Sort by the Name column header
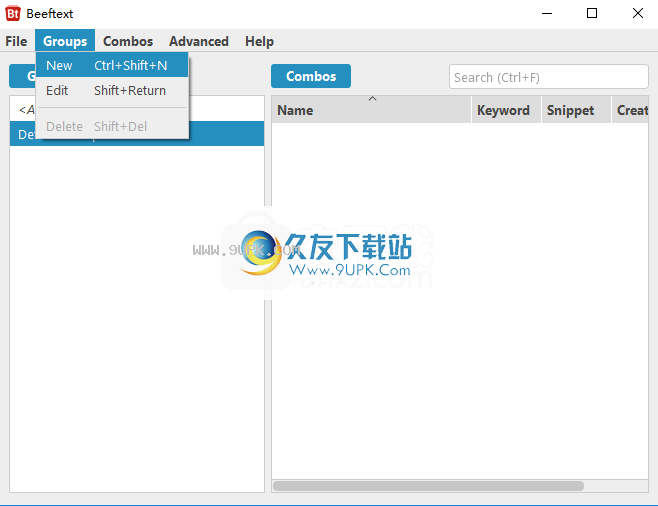Screen dimensions: 658x506 371,110
